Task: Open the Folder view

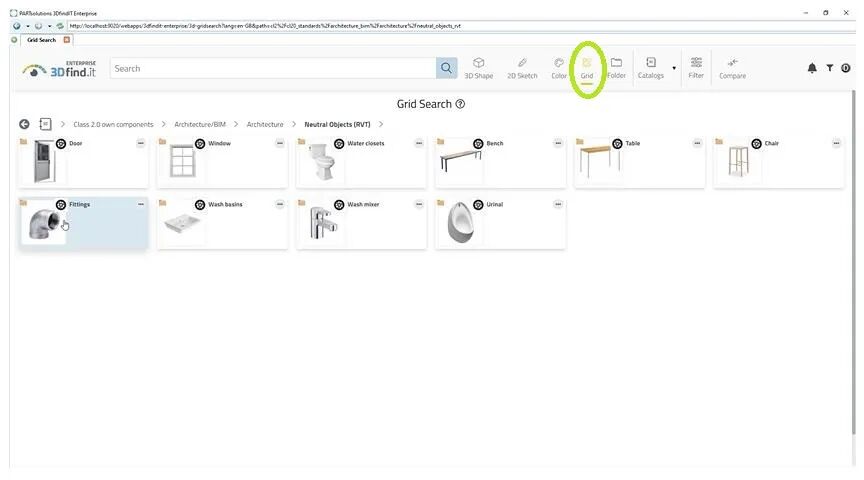Action: tap(616, 68)
